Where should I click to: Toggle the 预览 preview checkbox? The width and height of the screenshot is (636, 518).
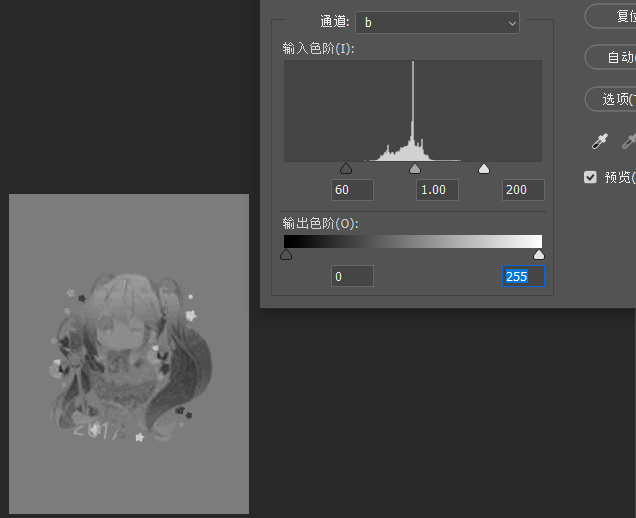point(590,177)
